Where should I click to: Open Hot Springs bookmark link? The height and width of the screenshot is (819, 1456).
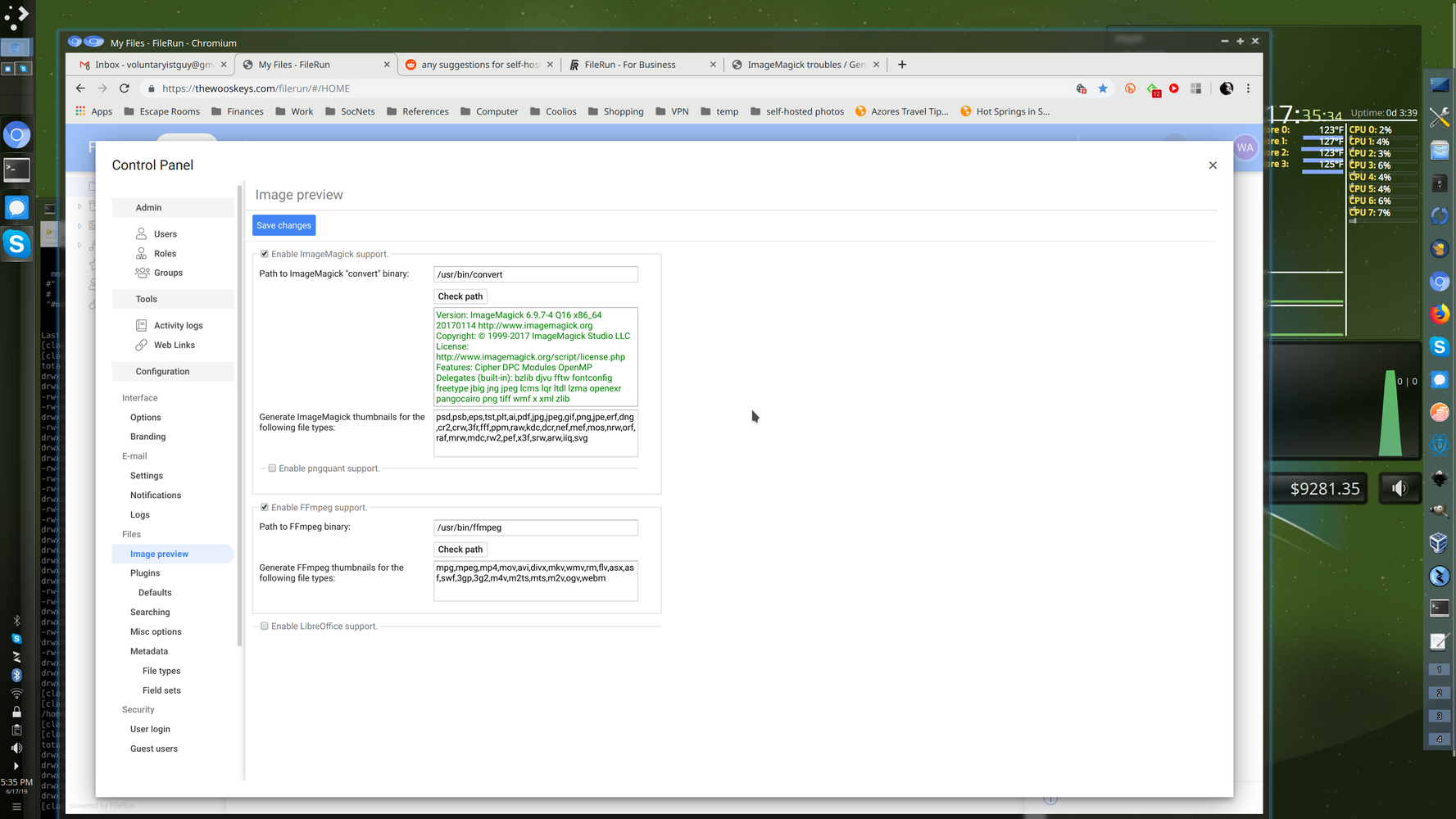pos(1005,111)
